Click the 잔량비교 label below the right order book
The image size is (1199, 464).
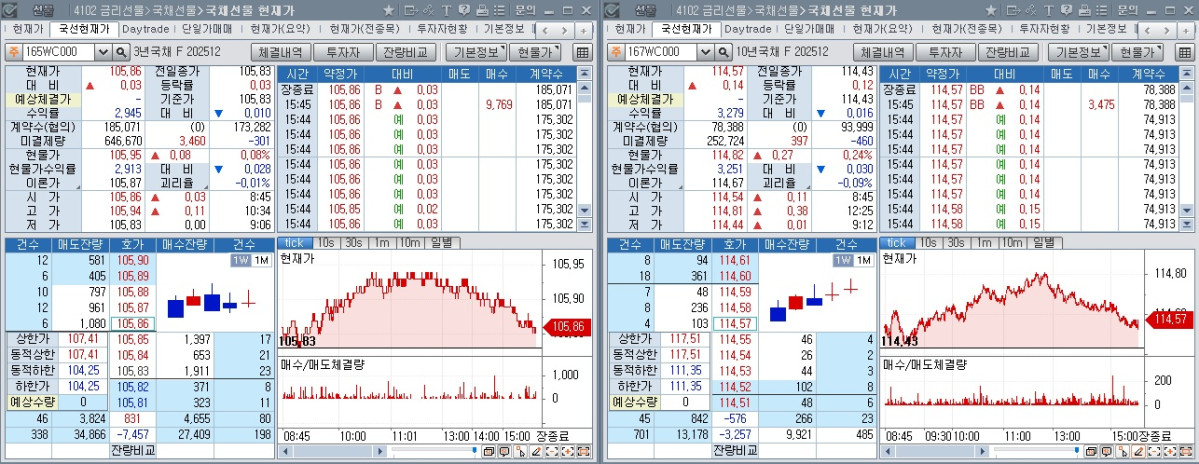[x=736, y=450]
